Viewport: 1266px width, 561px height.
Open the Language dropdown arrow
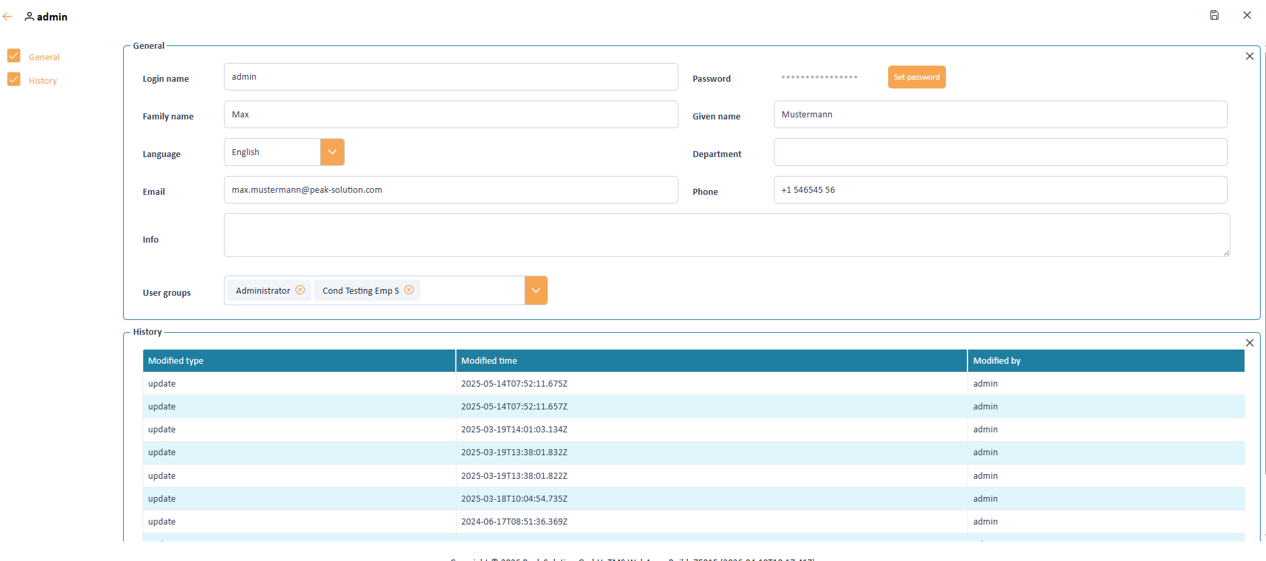click(332, 152)
